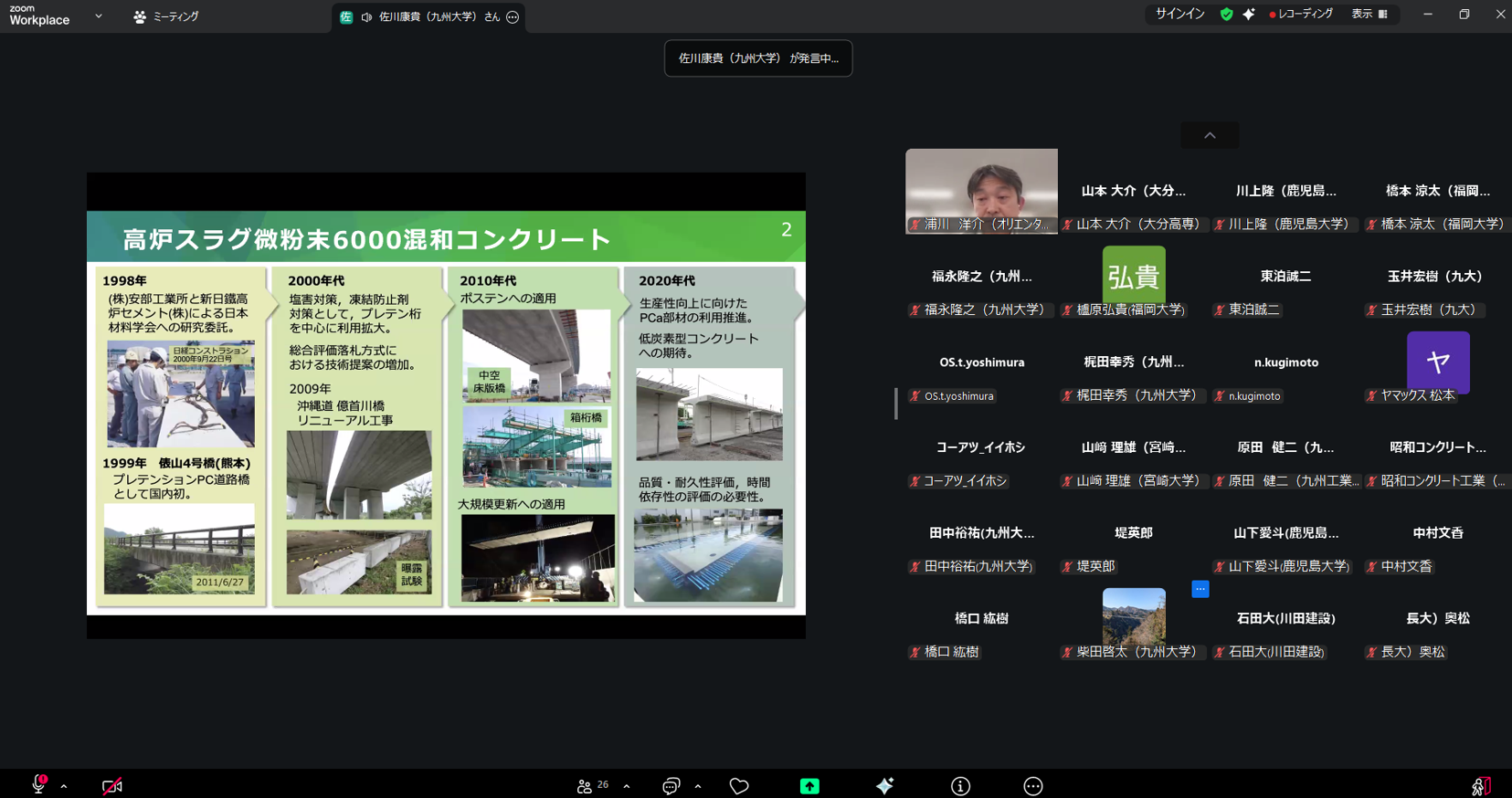Select the ミーティング tab
Viewport: 1512px width, 798px height.
[166, 16]
